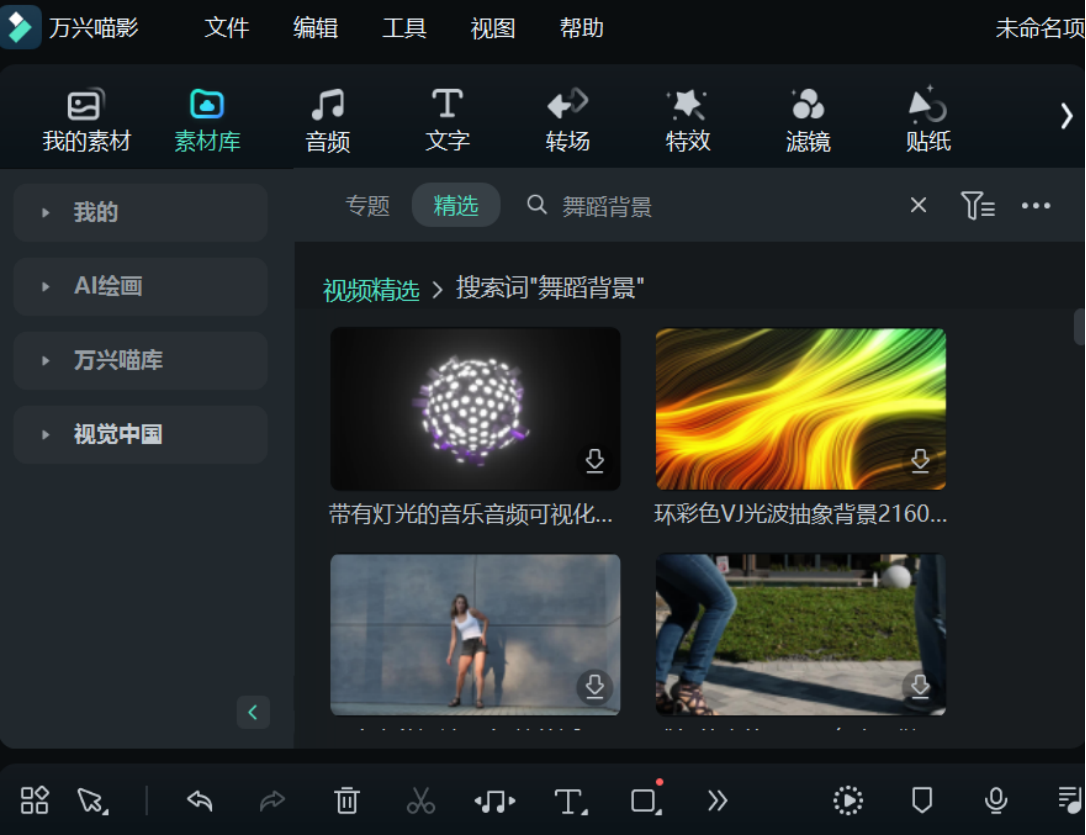The width and height of the screenshot is (1086, 835).
Task: Expand the 视觉中国 sidebar category
Action: tap(140, 435)
